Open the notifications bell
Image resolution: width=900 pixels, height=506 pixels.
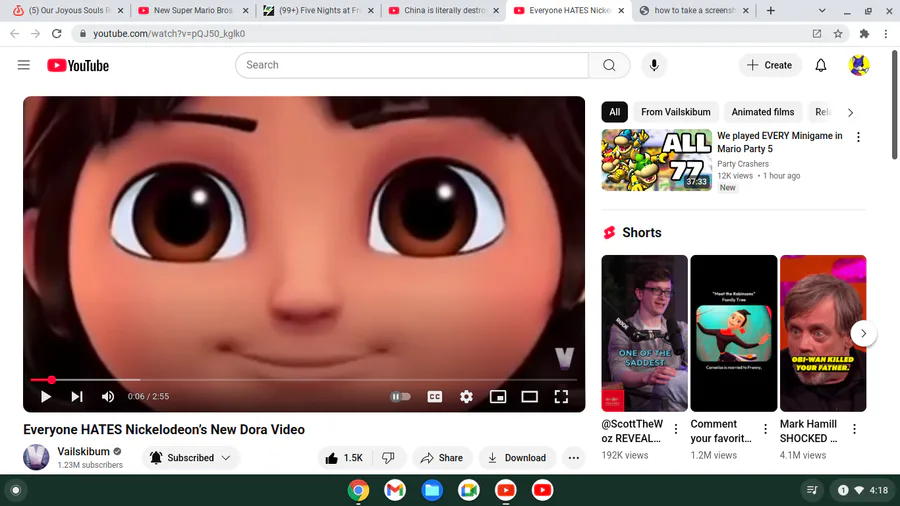[x=821, y=65]
